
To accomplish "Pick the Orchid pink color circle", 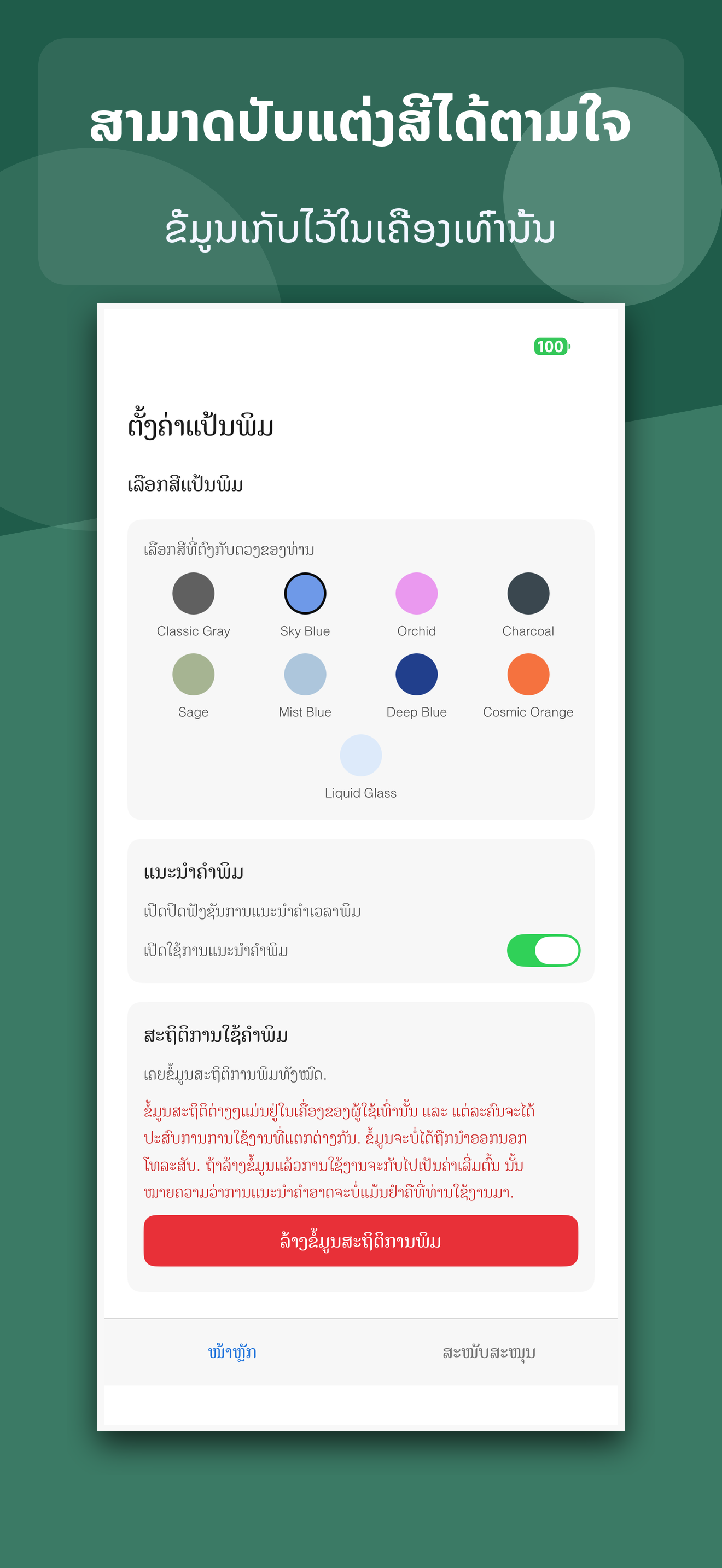I will pos(416,594).
